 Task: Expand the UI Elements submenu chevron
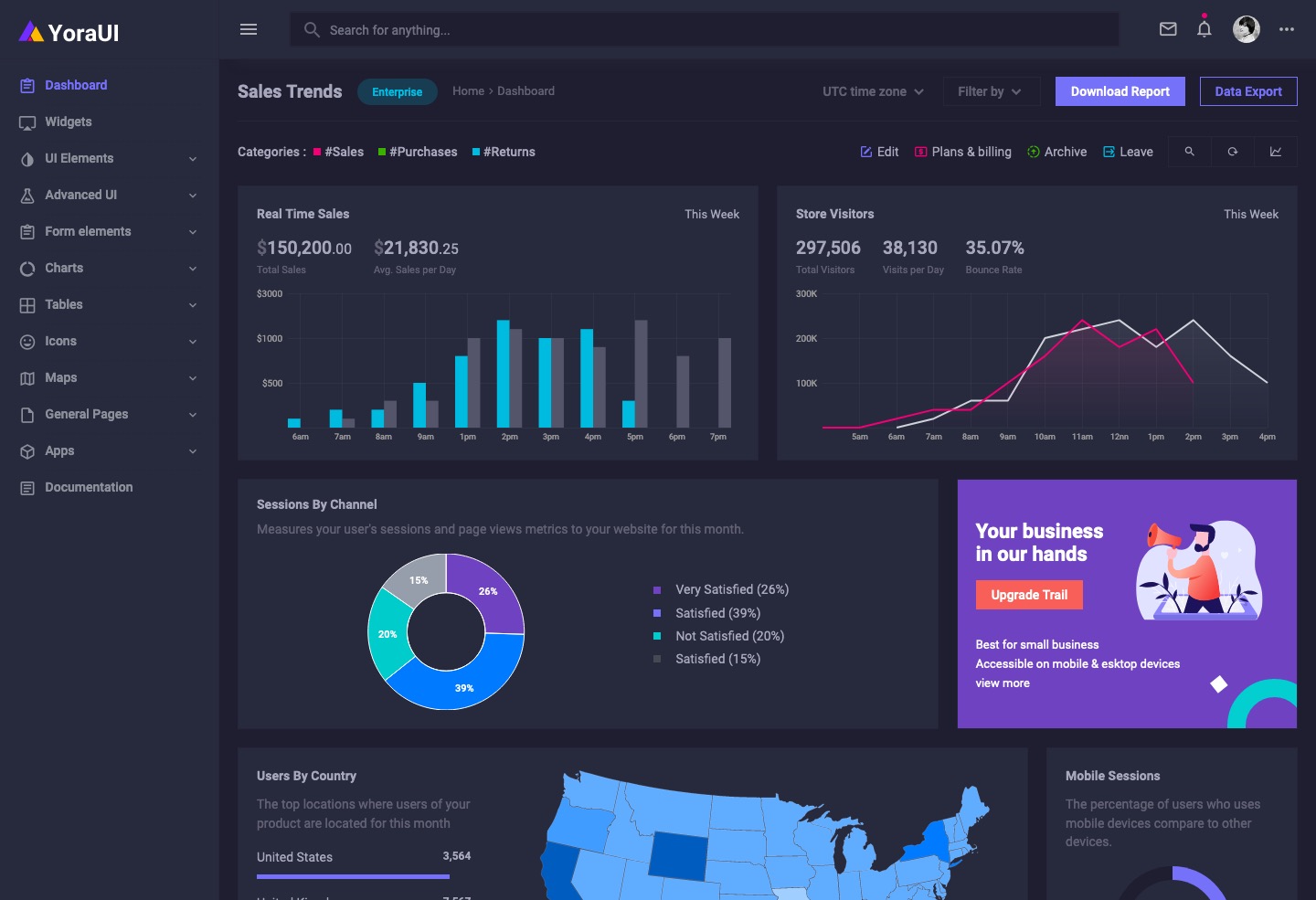(x=193, y=159)
